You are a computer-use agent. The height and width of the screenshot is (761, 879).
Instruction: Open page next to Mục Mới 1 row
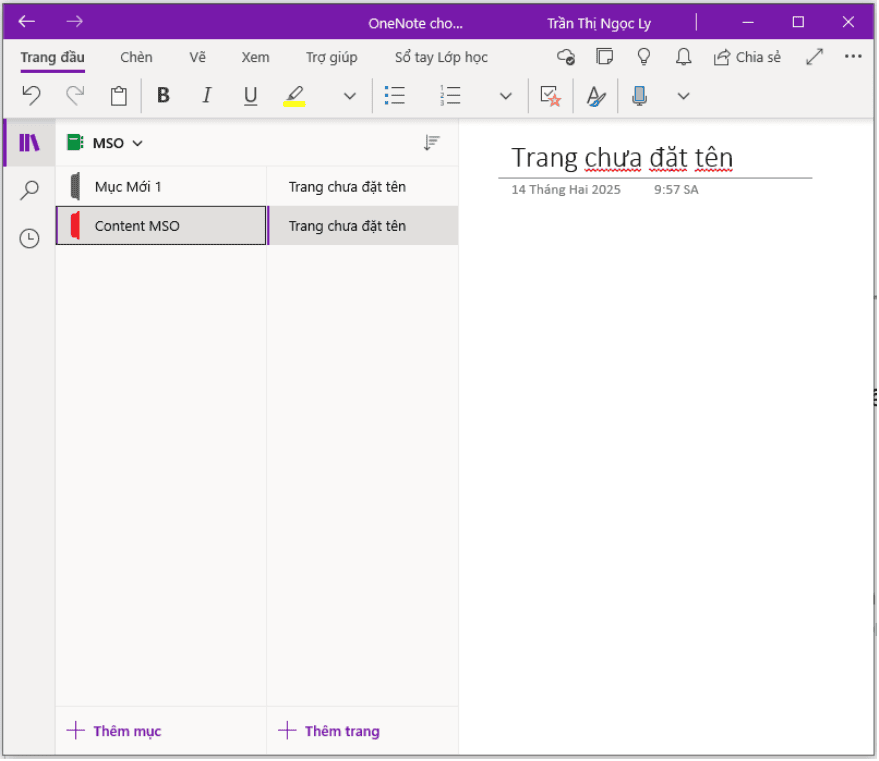click(x=363, y=187)
